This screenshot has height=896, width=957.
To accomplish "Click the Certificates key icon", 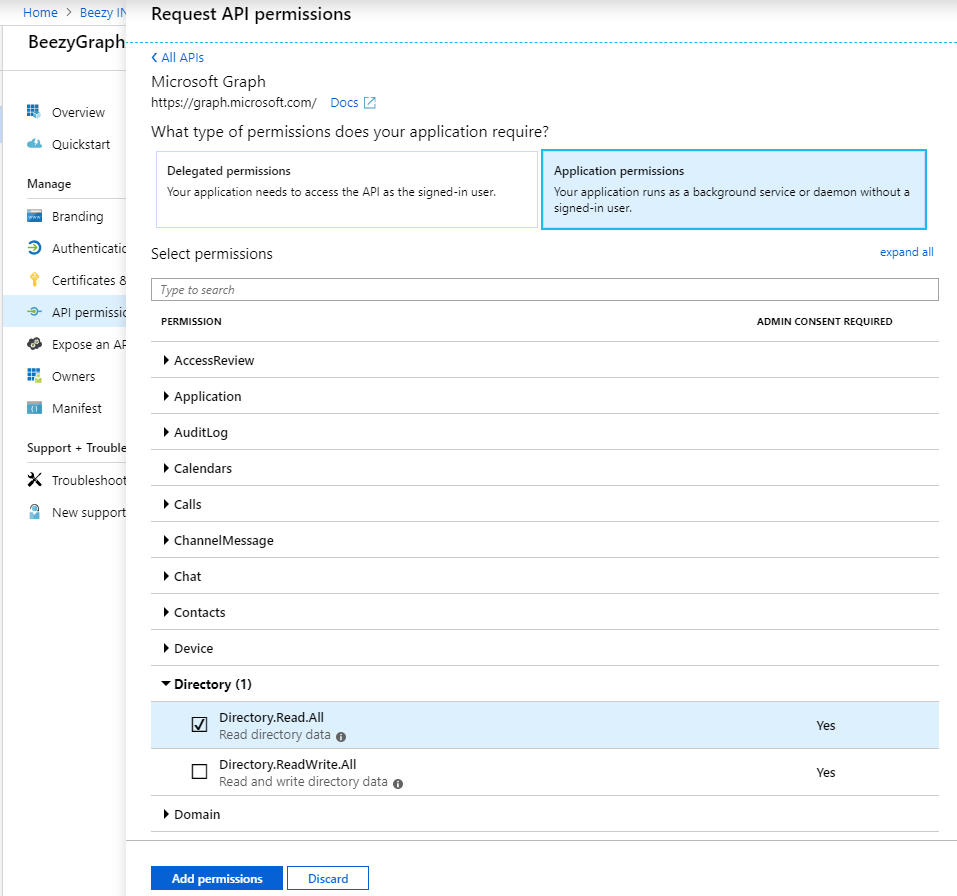I will [34, 280].
